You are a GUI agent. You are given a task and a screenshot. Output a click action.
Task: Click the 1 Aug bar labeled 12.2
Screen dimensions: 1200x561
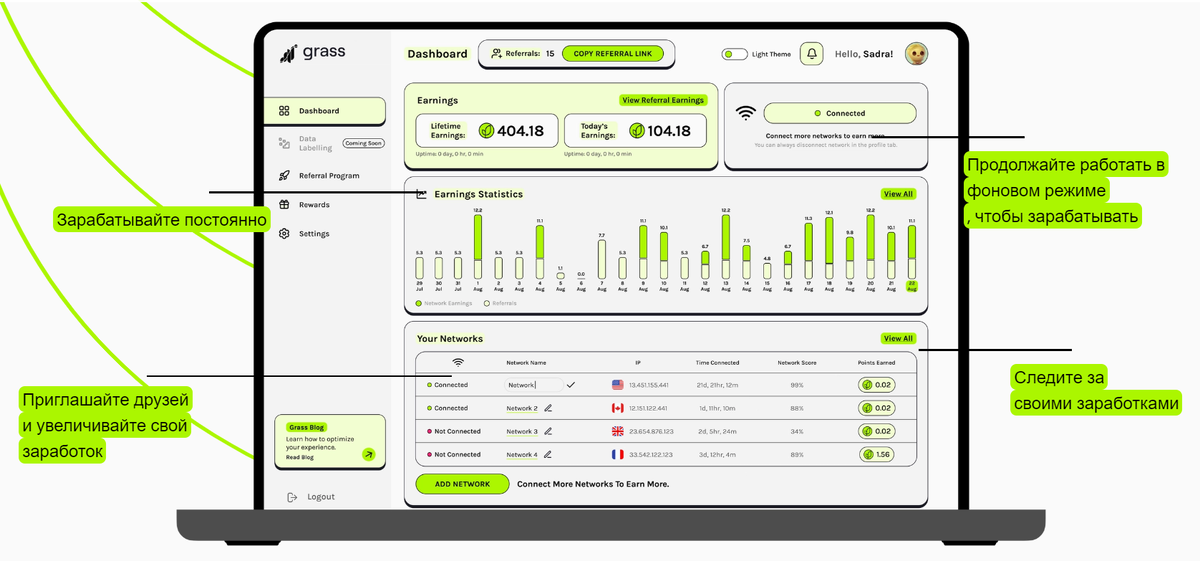click(x=478, y=247)
